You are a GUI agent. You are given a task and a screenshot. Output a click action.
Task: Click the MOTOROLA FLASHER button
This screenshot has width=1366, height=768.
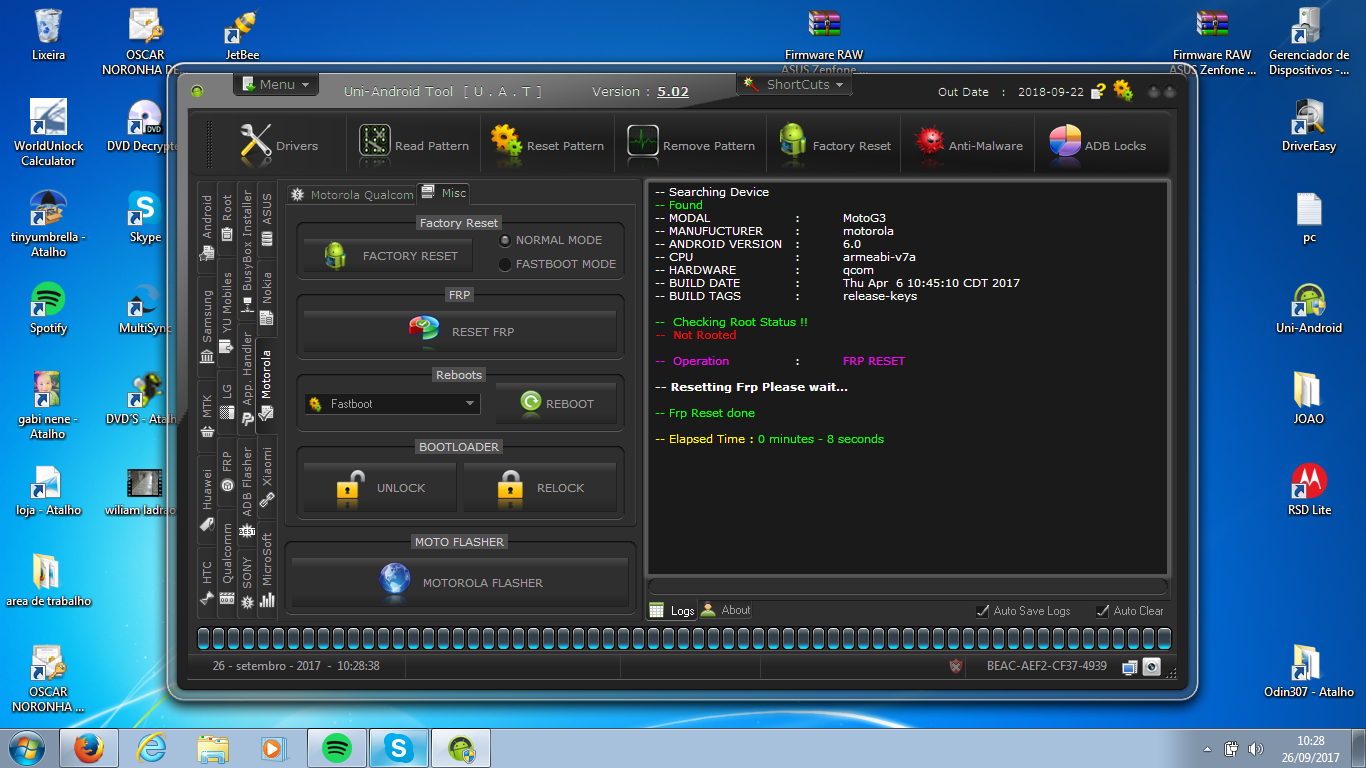(x=460, y=582)
